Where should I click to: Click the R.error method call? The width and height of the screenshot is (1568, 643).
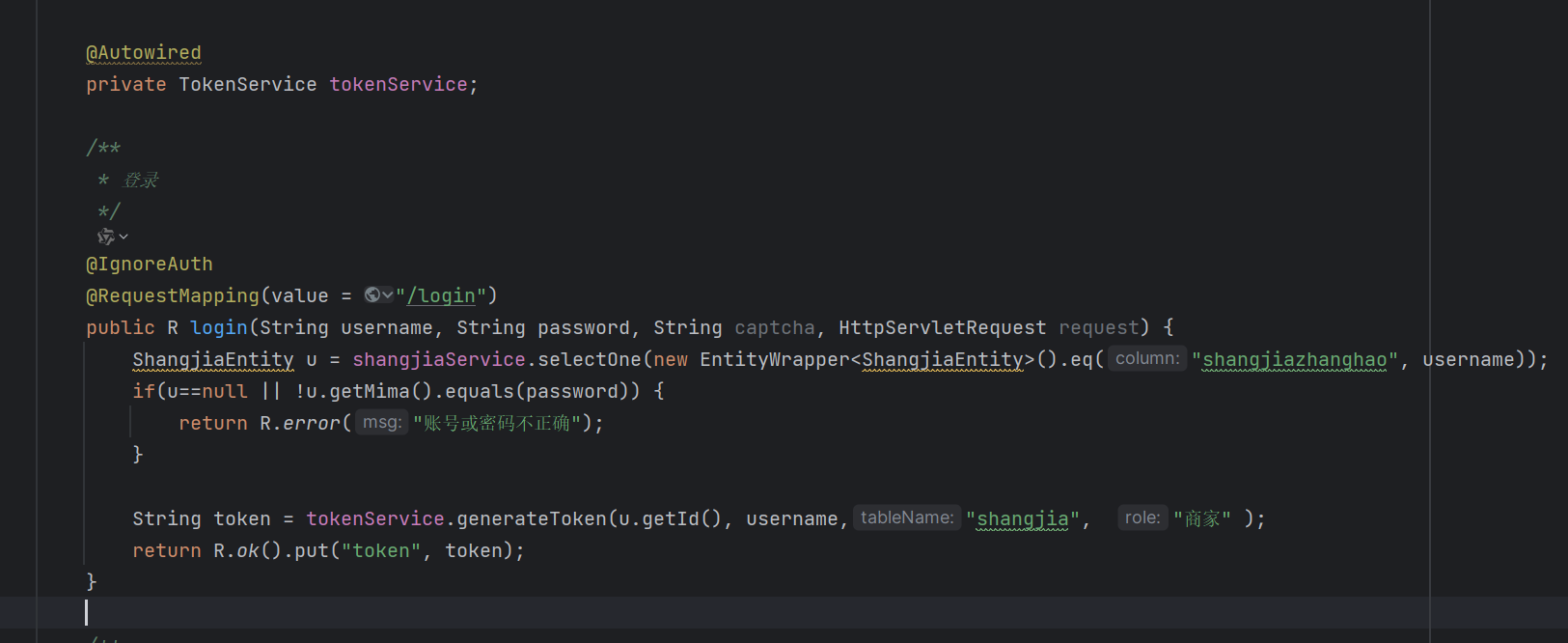point(300,423)
